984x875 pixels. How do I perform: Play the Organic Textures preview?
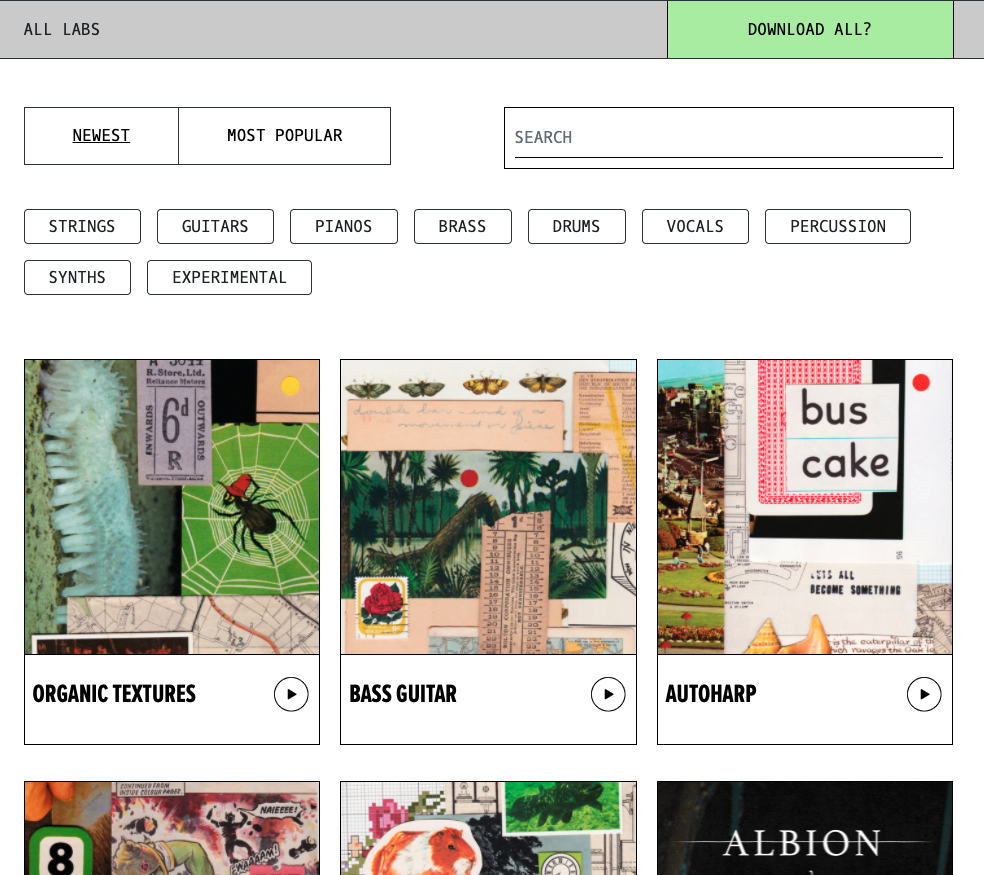[x=291, y=694]
